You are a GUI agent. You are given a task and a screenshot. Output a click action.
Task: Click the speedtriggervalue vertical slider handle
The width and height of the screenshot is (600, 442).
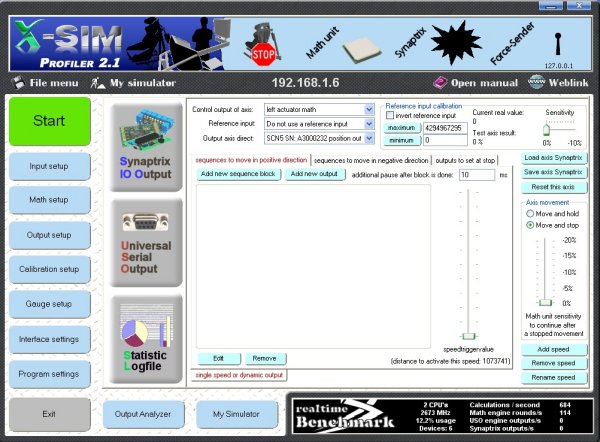468,336
